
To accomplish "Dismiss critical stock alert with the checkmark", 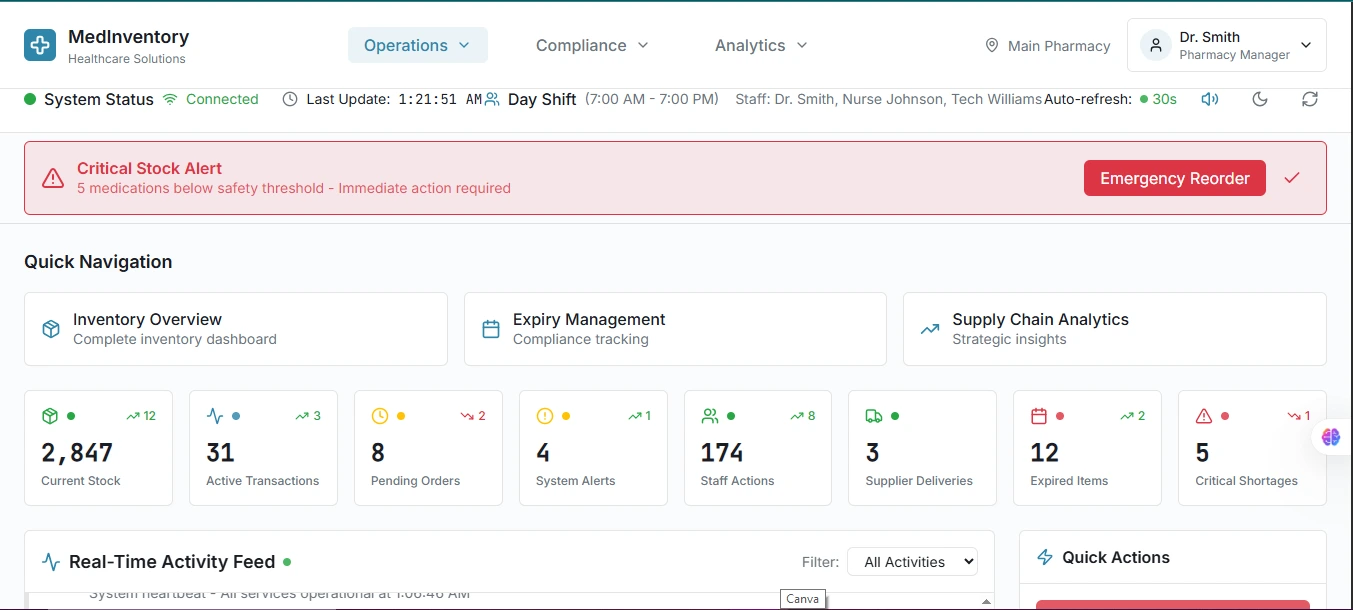I will pyautogui.click(x=1292, y=178).
